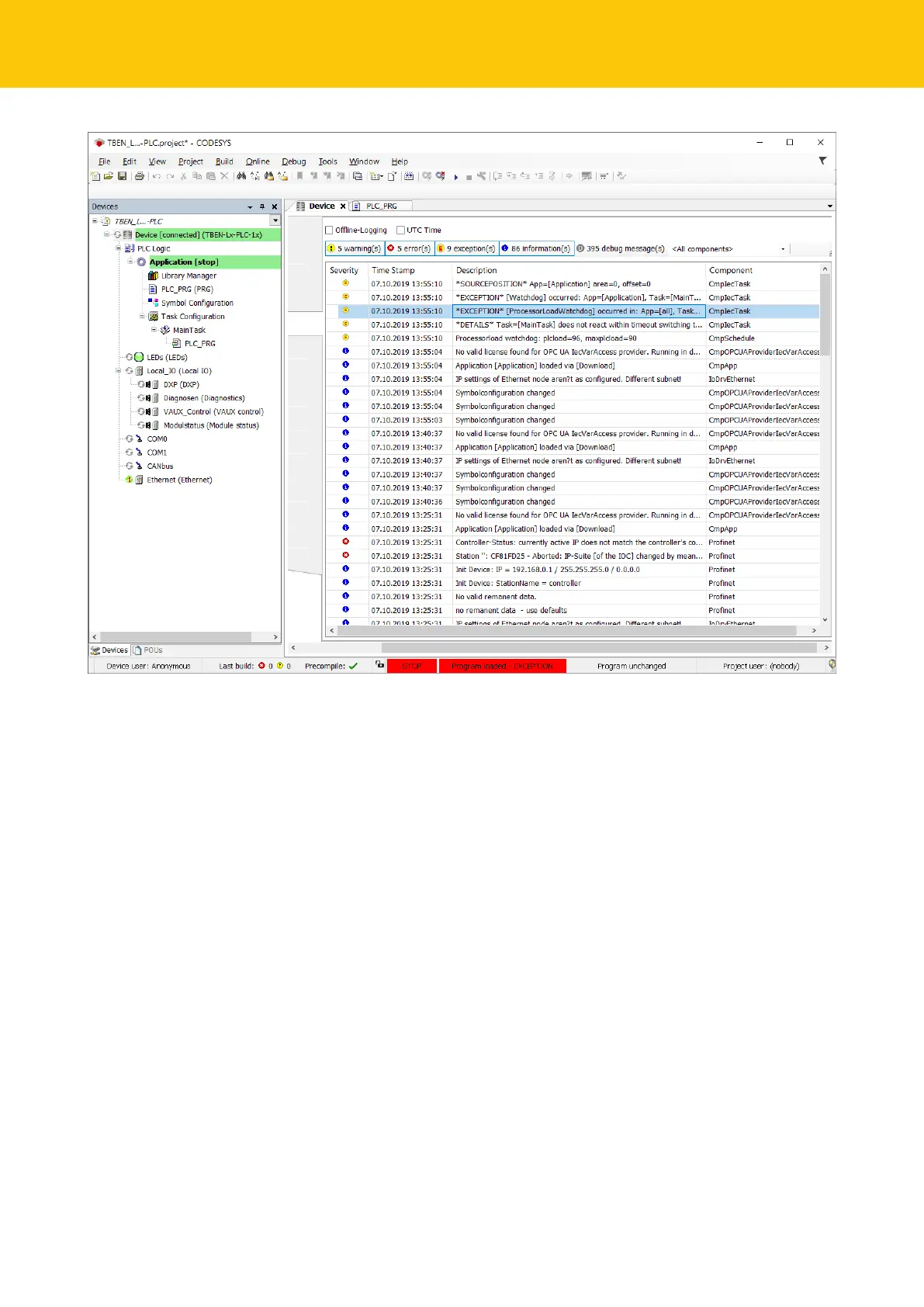Click the New Project toolbar icon
Screen dimensions: 924x1307
tap(95, 176)
